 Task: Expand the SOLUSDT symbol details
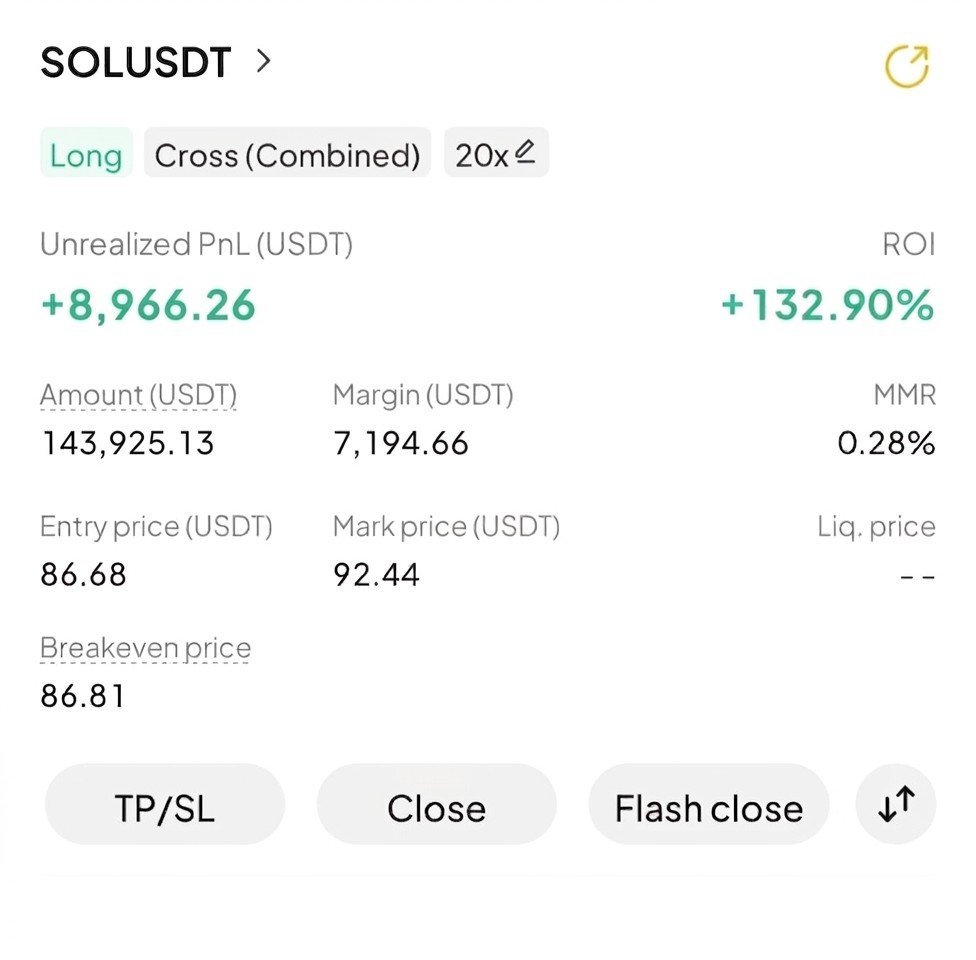click(135, 62)
